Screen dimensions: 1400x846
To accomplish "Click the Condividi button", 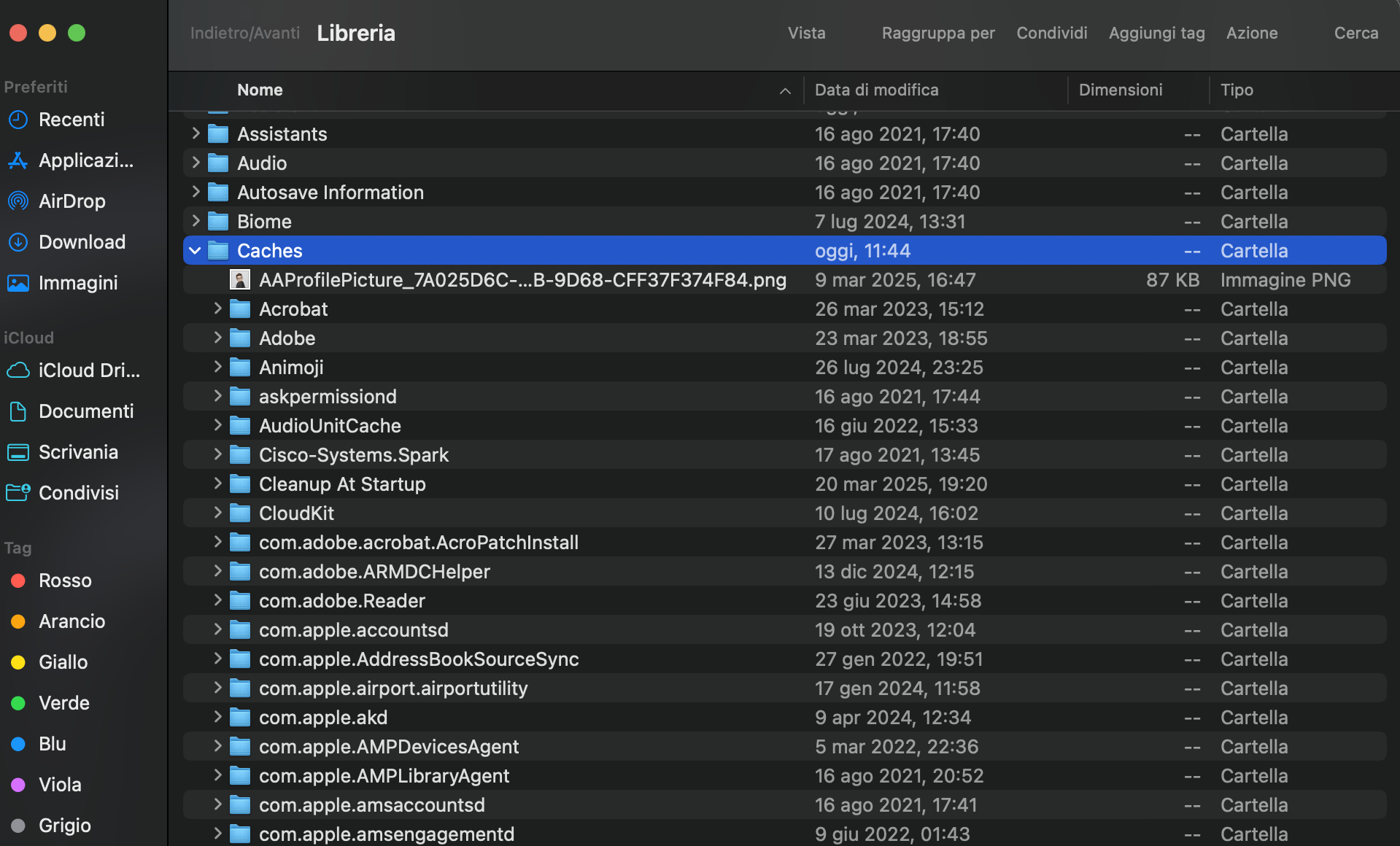I will click(x=1051, y=33).
